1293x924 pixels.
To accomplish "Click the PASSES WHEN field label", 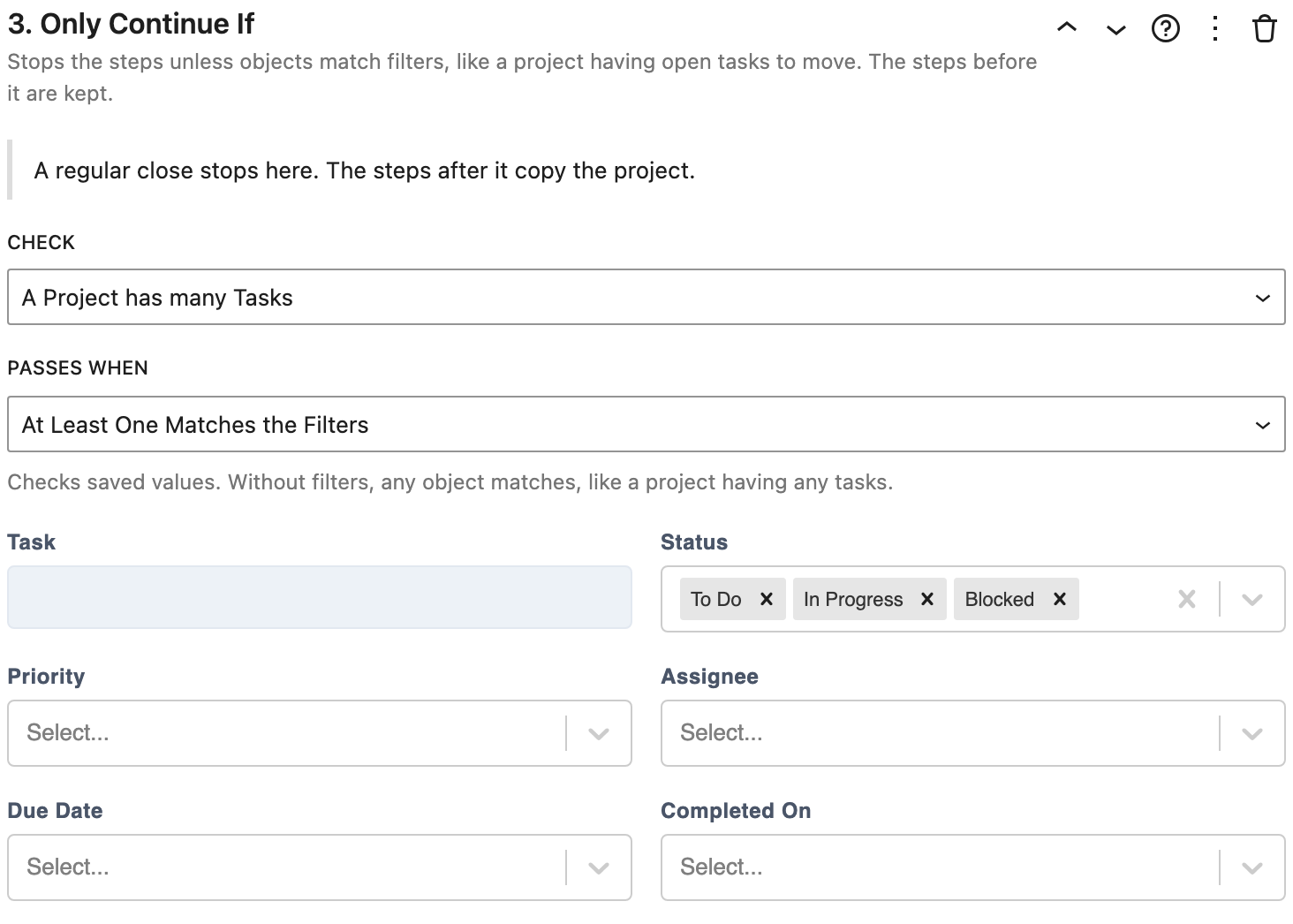I will pyautogui.click(x=78, y=367).
